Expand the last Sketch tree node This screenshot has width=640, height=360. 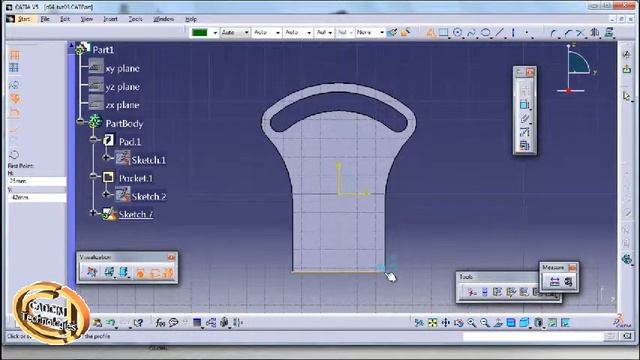(93, 213)
